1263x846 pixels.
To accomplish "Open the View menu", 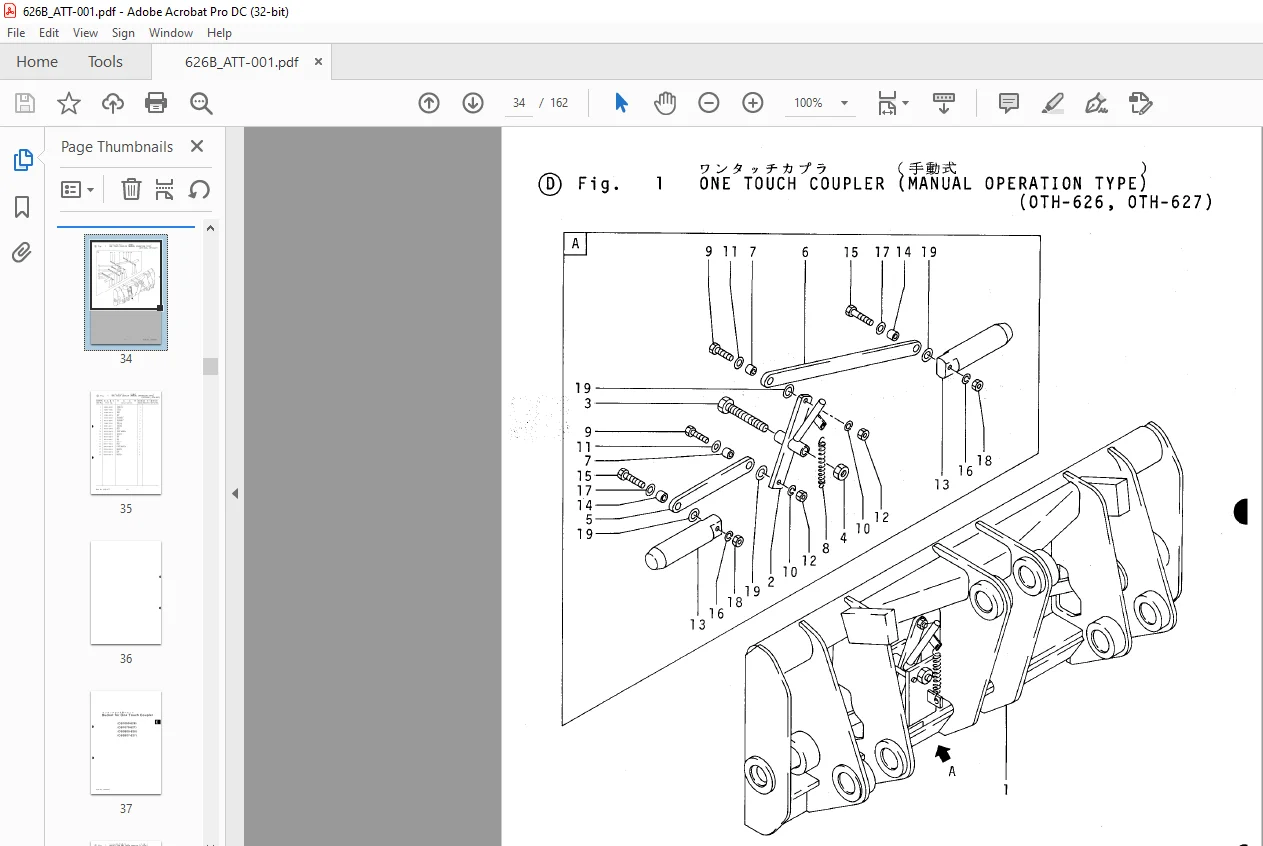I will click(86, 33).
